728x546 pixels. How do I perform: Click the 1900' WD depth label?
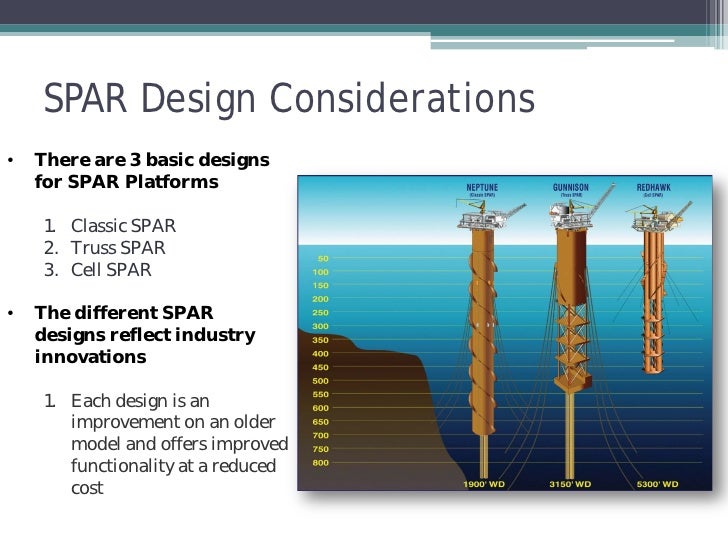click(484, 484)
